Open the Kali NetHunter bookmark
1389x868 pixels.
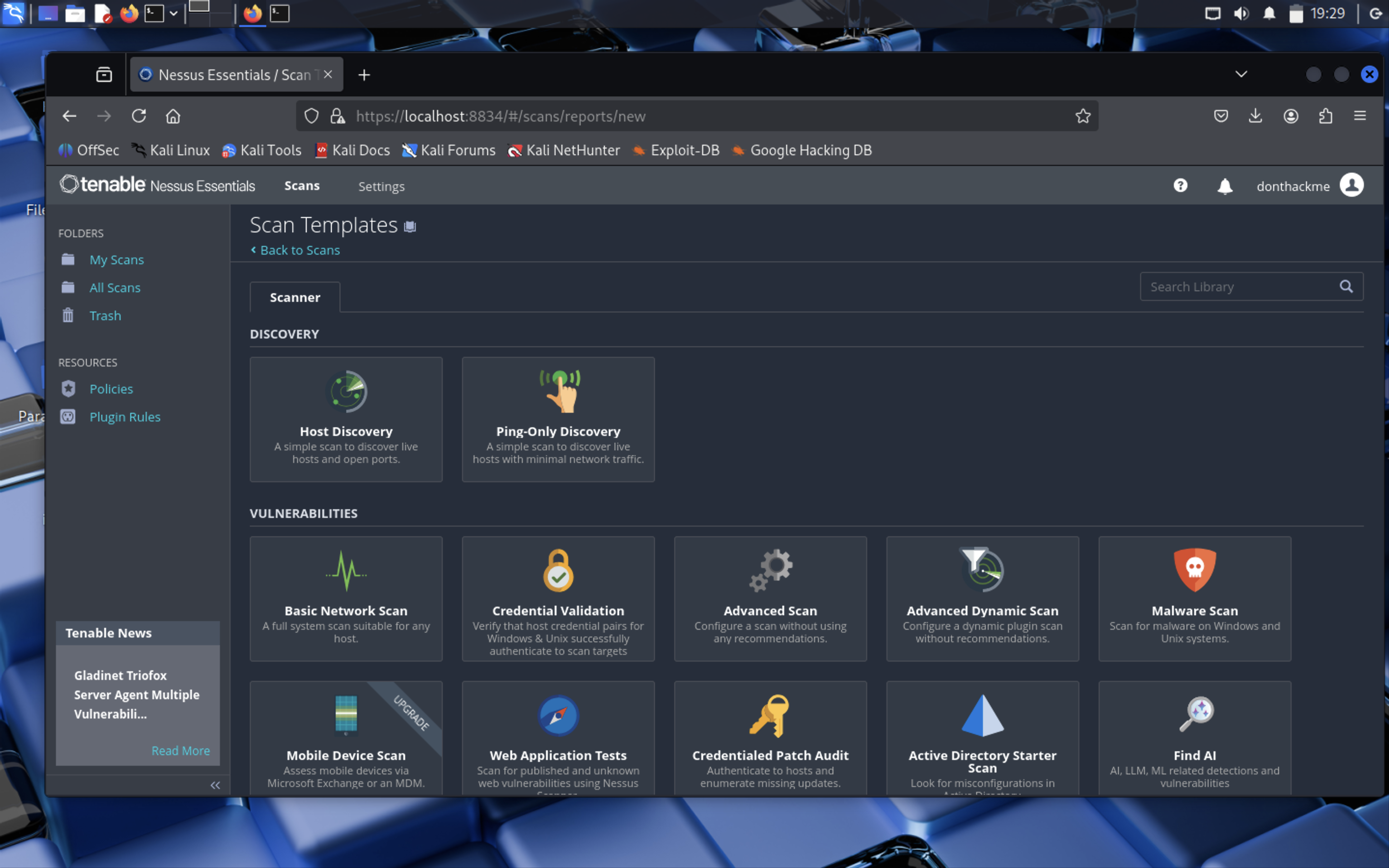564,150
